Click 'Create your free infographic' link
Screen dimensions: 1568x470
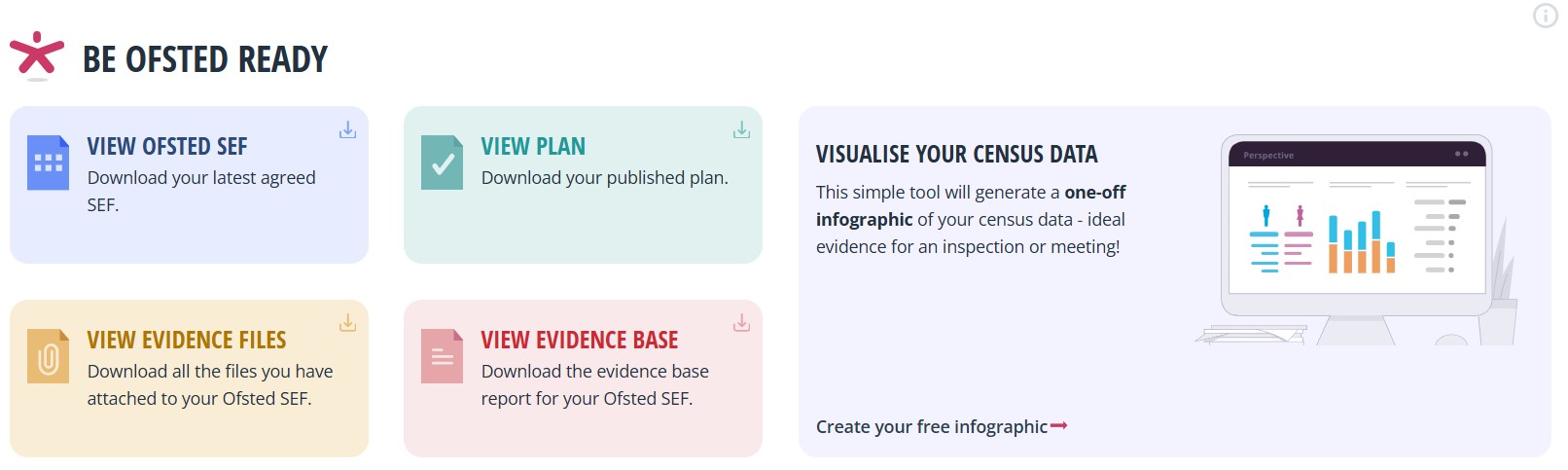(931, 427)
